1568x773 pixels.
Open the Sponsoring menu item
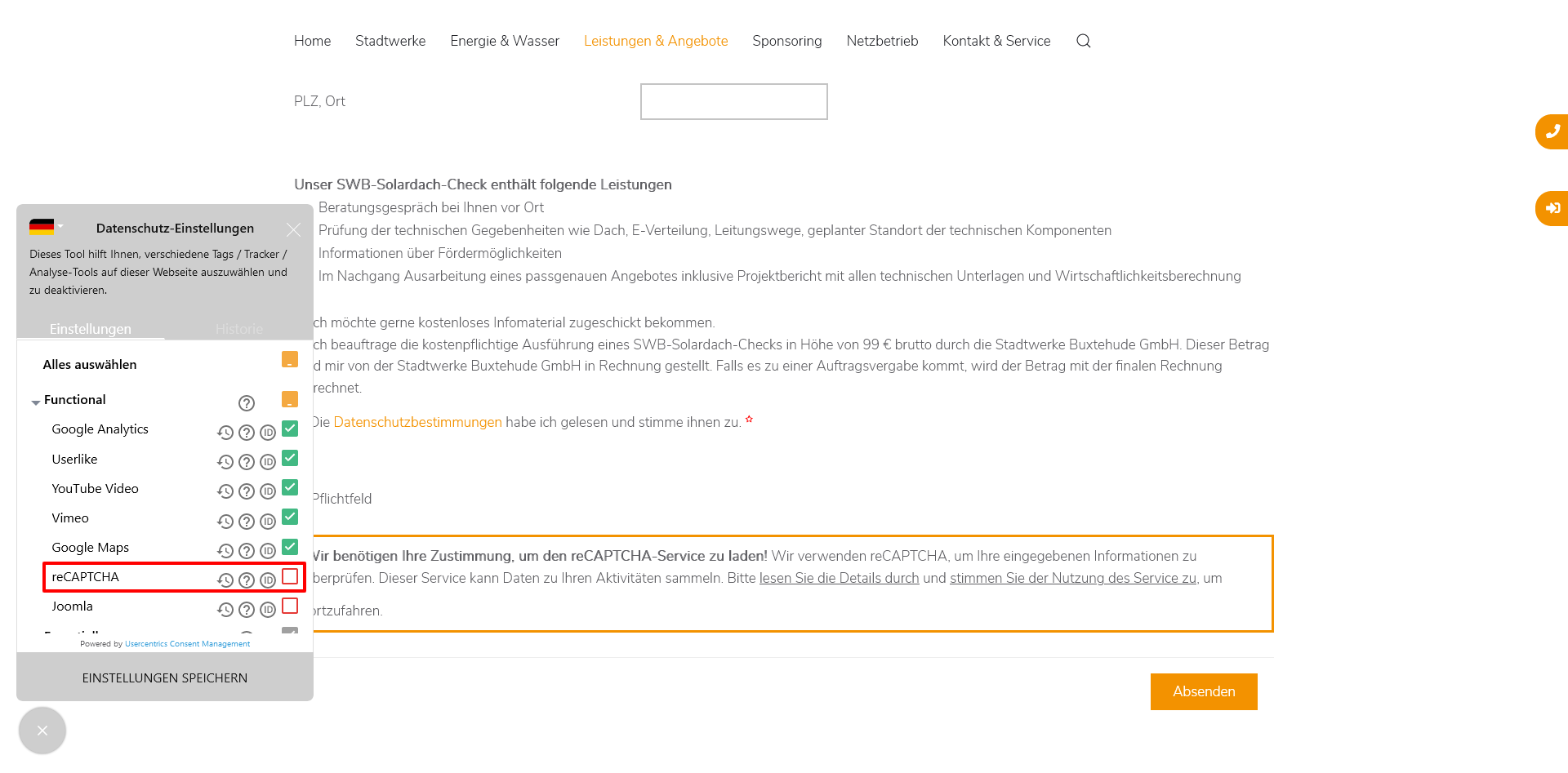click(x=787, y=41)
